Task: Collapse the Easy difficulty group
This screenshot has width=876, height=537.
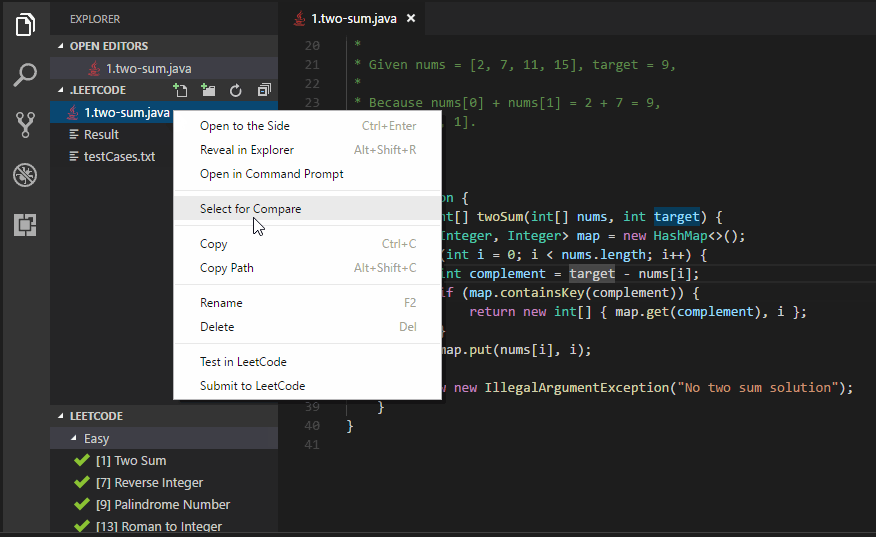Action: coord(74,438)
